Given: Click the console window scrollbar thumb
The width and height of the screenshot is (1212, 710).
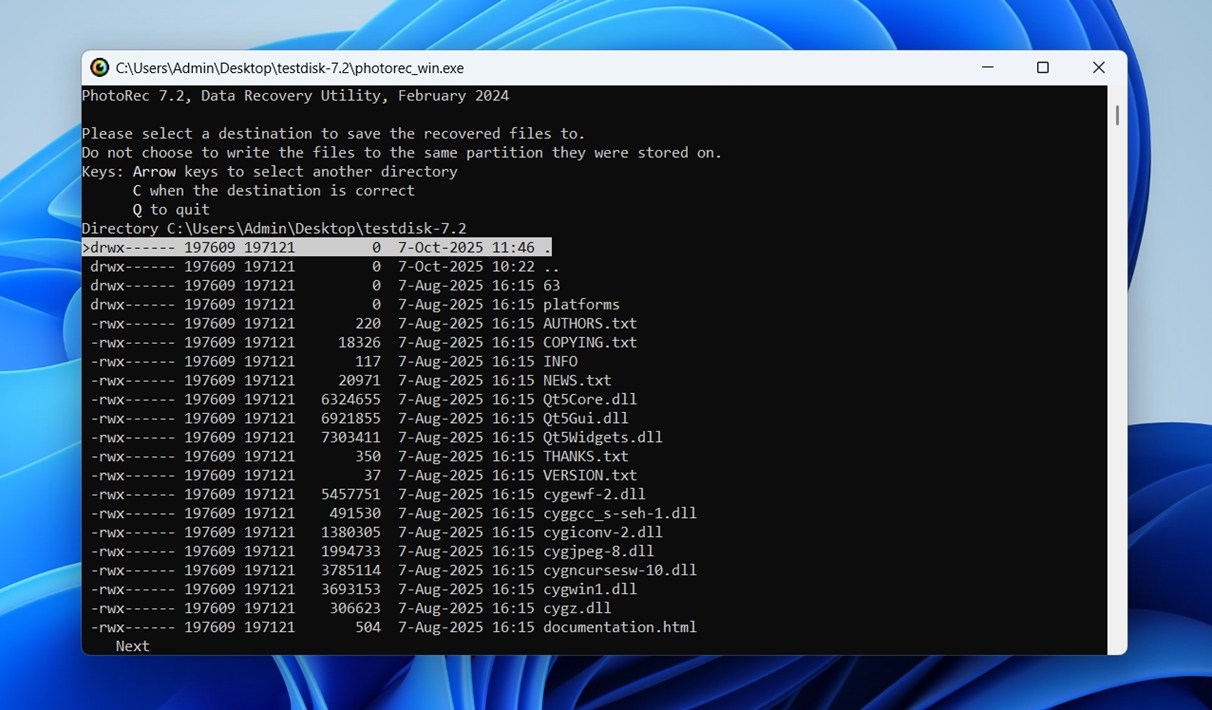Looking at the screenshot, I should coord(1115,116).
